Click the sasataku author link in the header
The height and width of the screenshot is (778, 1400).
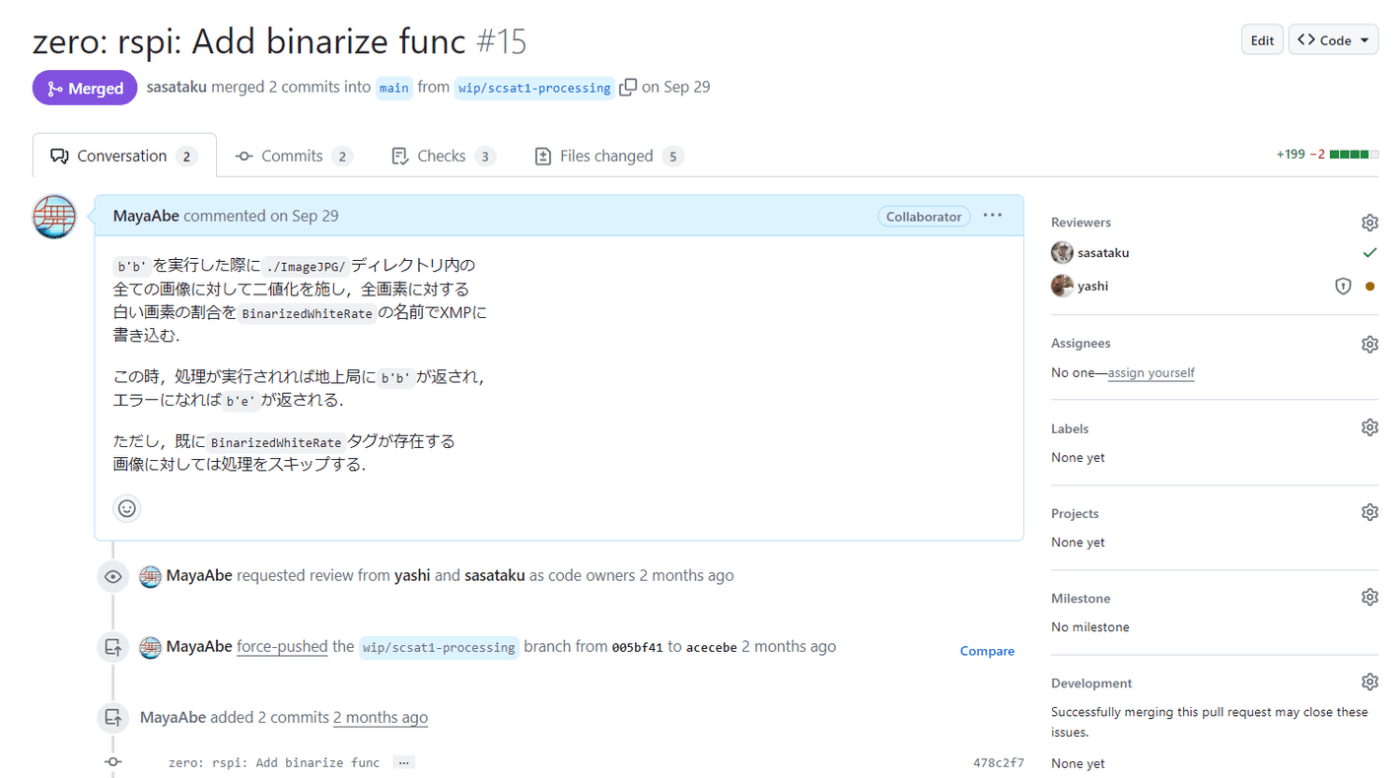click(x=176, y=87)
